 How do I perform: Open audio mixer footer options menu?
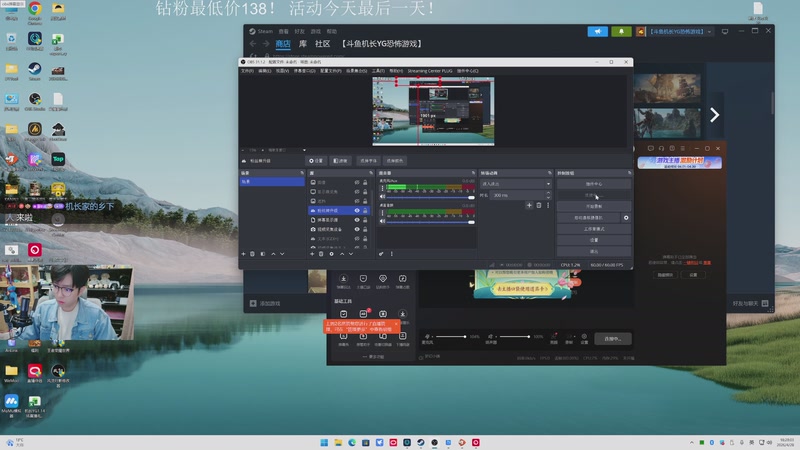point(392,254)
